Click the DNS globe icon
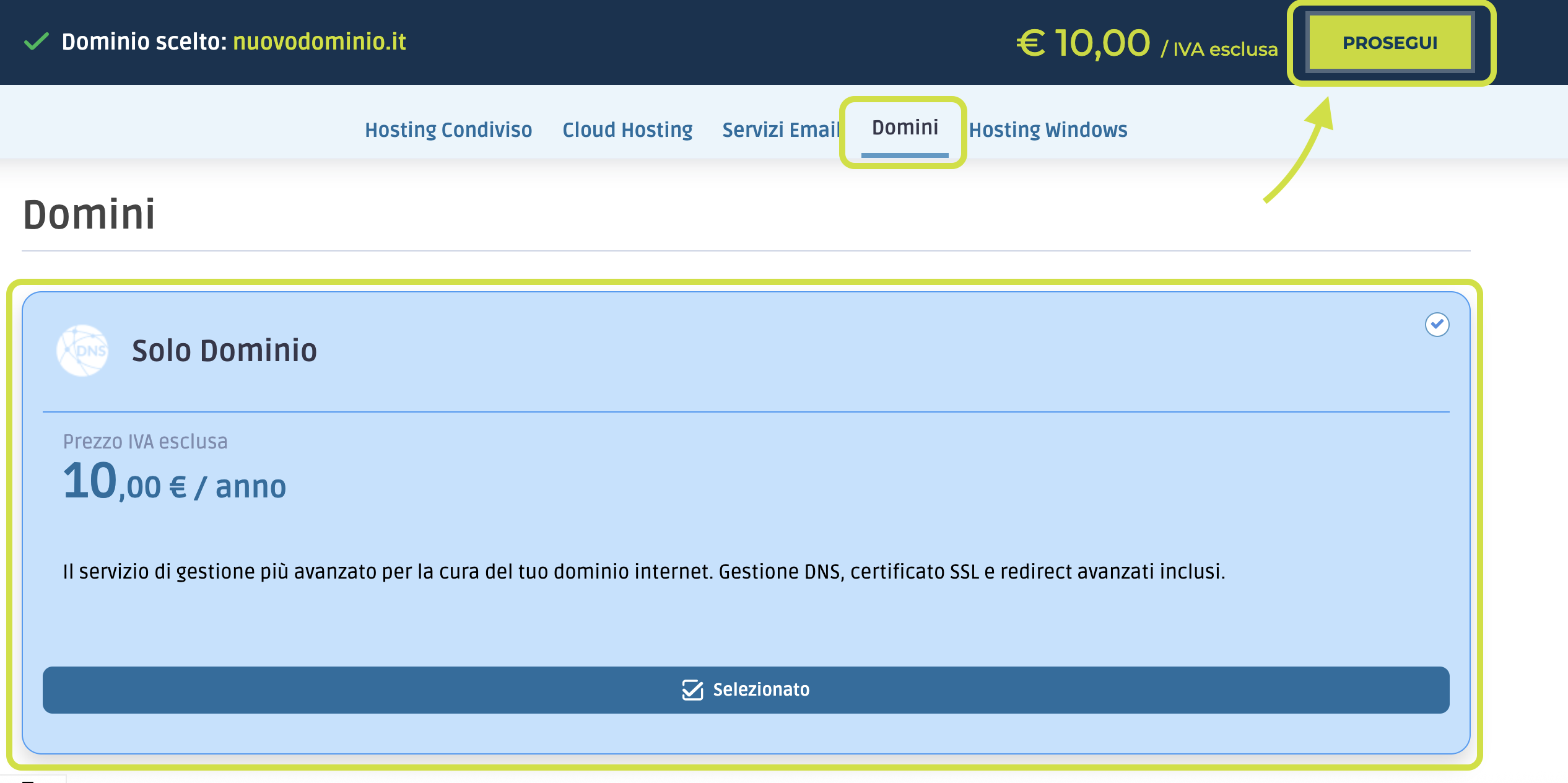This screenshot has height=783, width=1568. coord(82,351)
